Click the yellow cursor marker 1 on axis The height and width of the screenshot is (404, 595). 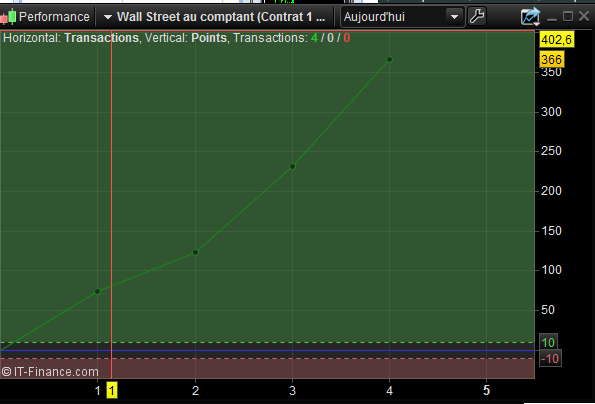pyautogui.click(x=112, y=390)
